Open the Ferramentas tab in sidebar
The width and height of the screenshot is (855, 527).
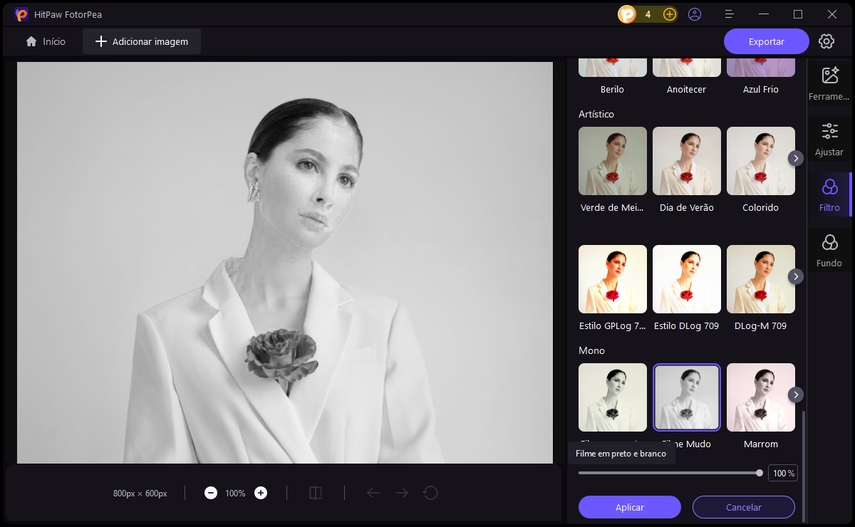(829, 82)
